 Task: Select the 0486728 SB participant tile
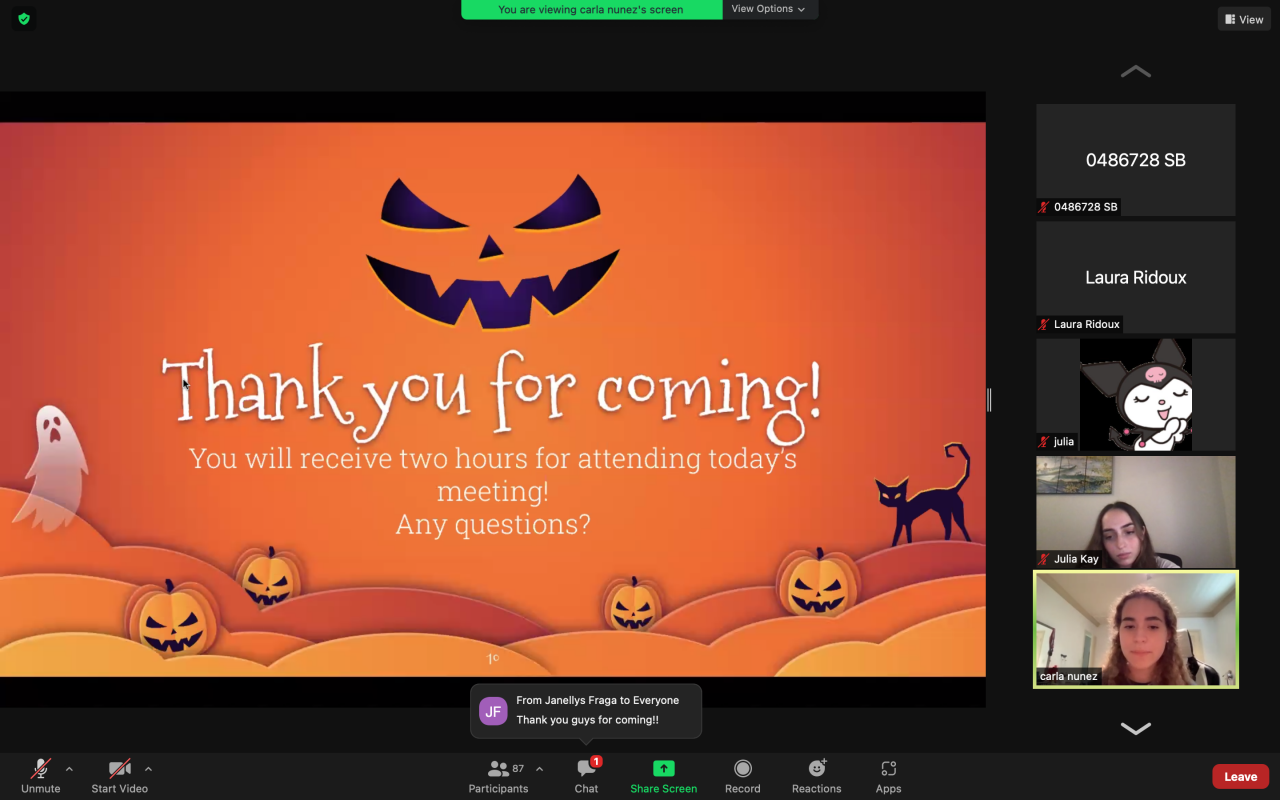(x=1136, y=160)
